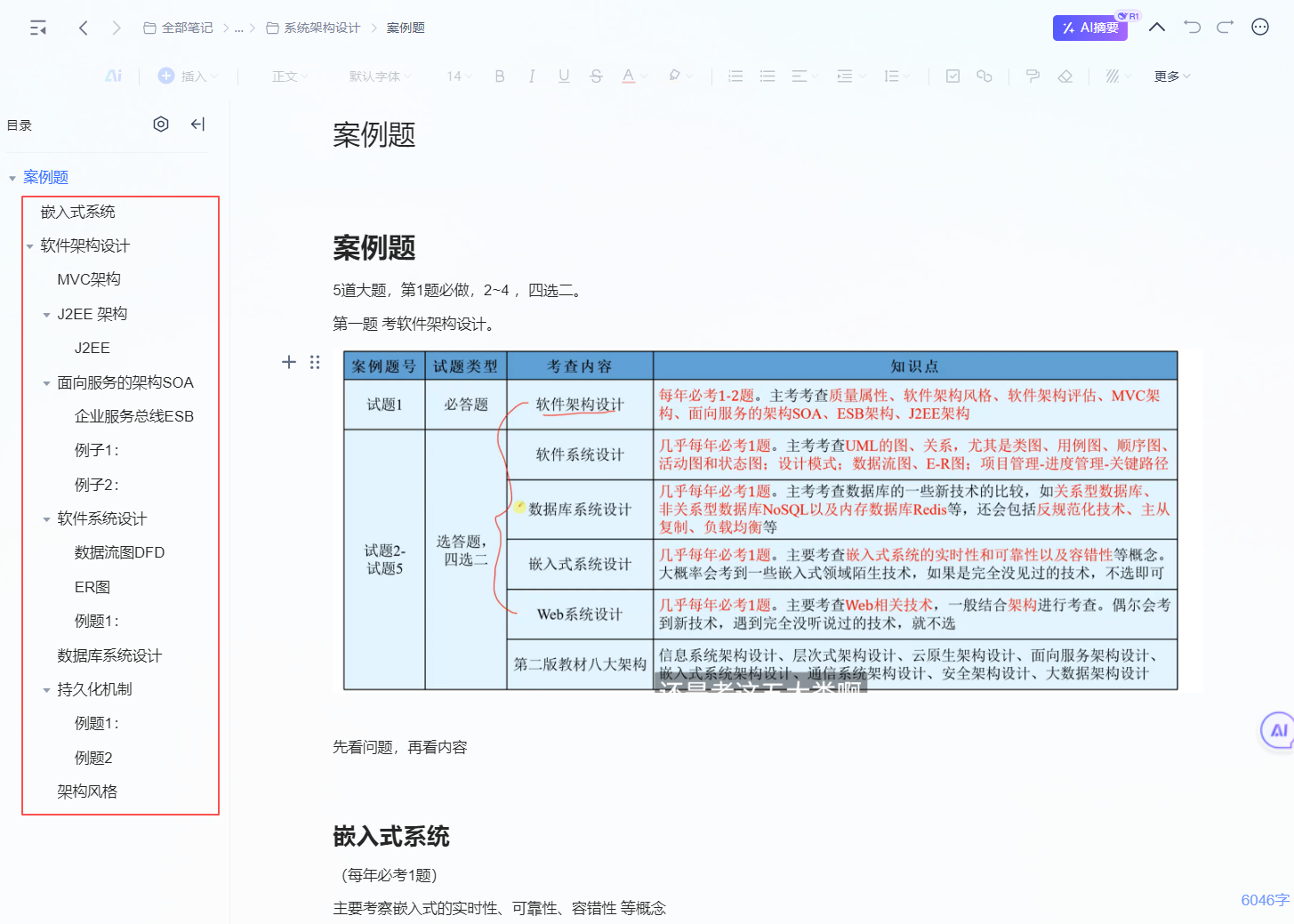
Task: Collapse the sidebar with top-left icon
Action: coord(38,28)
